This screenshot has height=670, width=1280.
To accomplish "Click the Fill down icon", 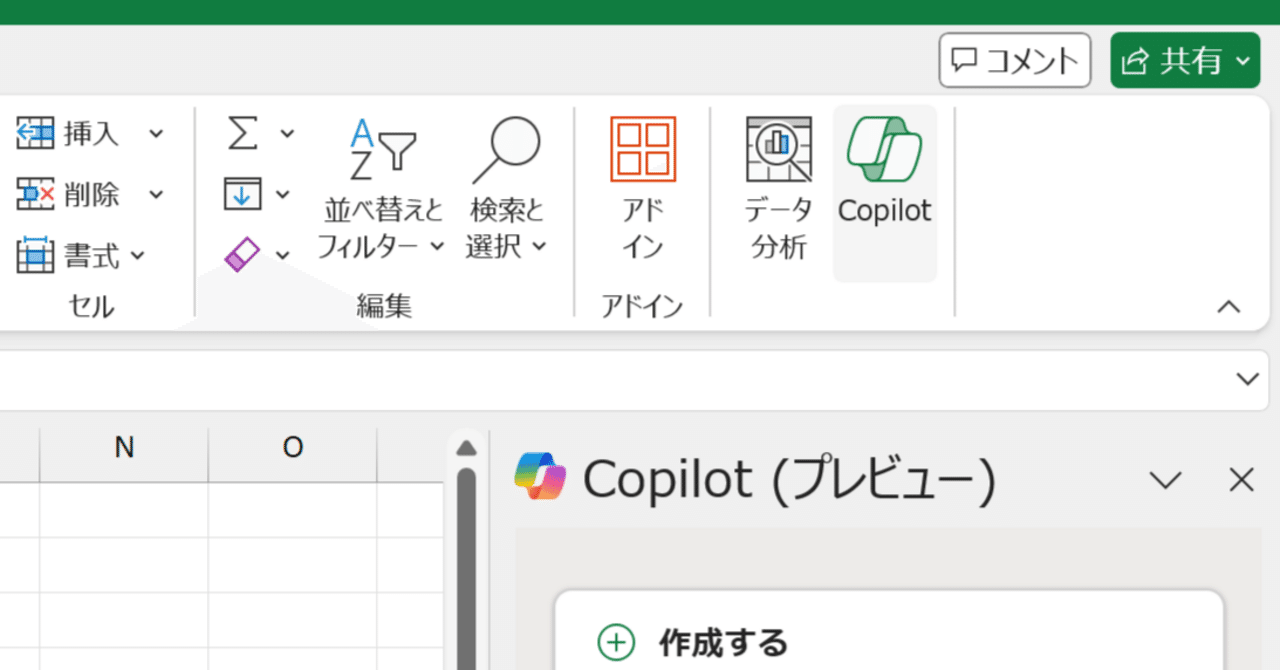I will pos(243,195).
